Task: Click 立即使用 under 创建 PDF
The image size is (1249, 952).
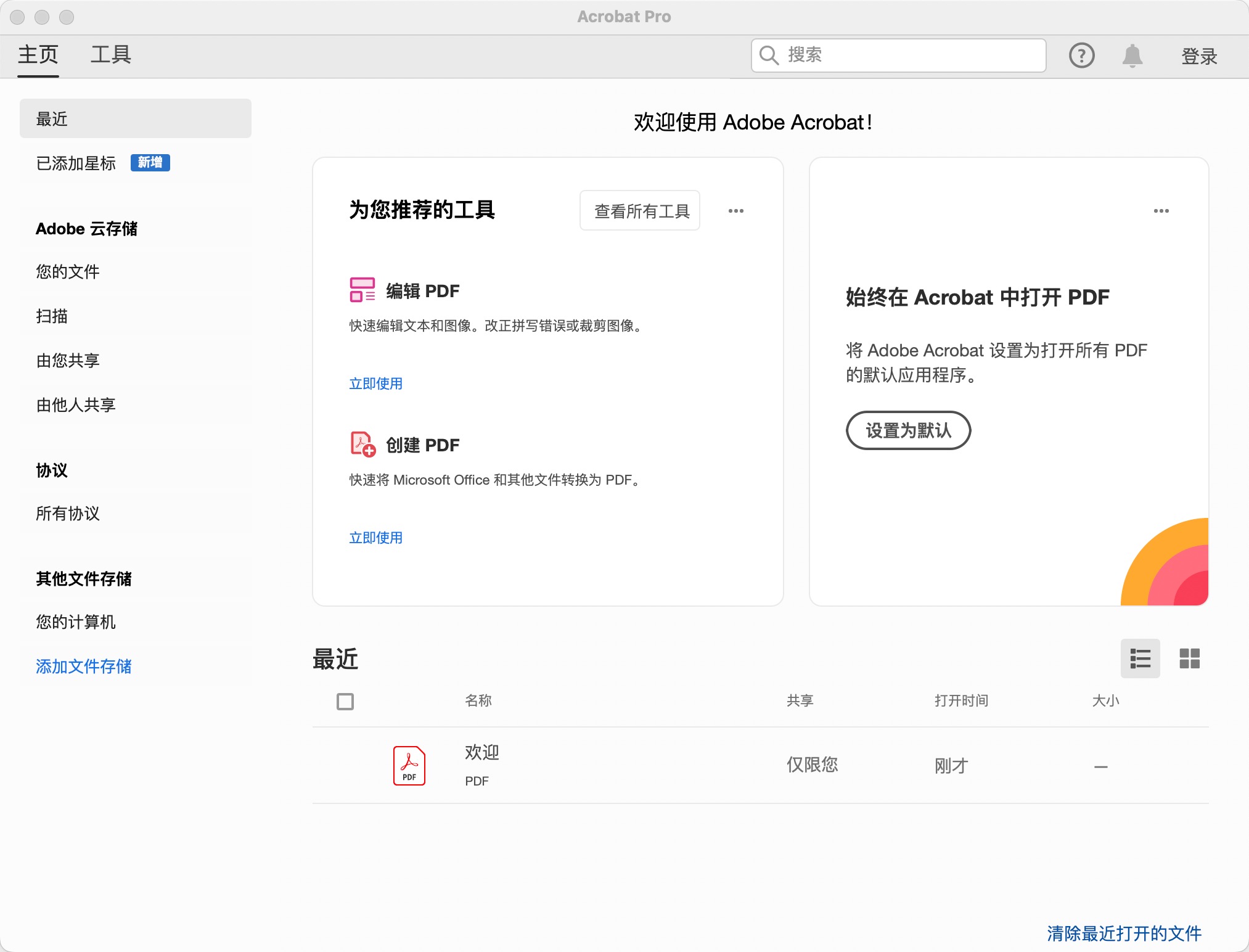Action: 375,538
